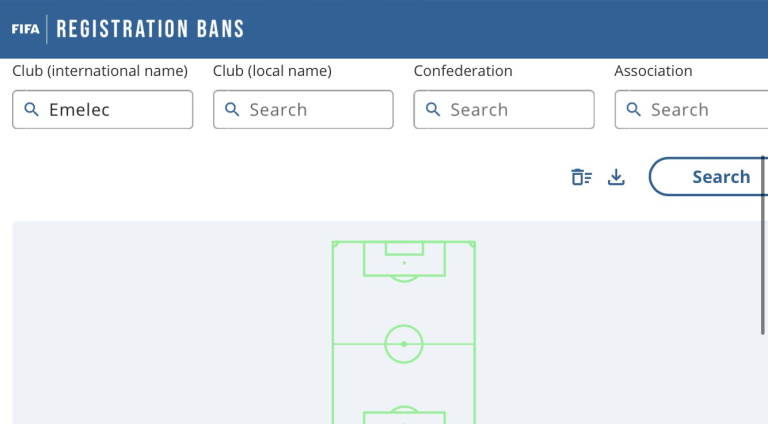
Task: Click magnifier icon in Club international name field
Action: (31, 109)
